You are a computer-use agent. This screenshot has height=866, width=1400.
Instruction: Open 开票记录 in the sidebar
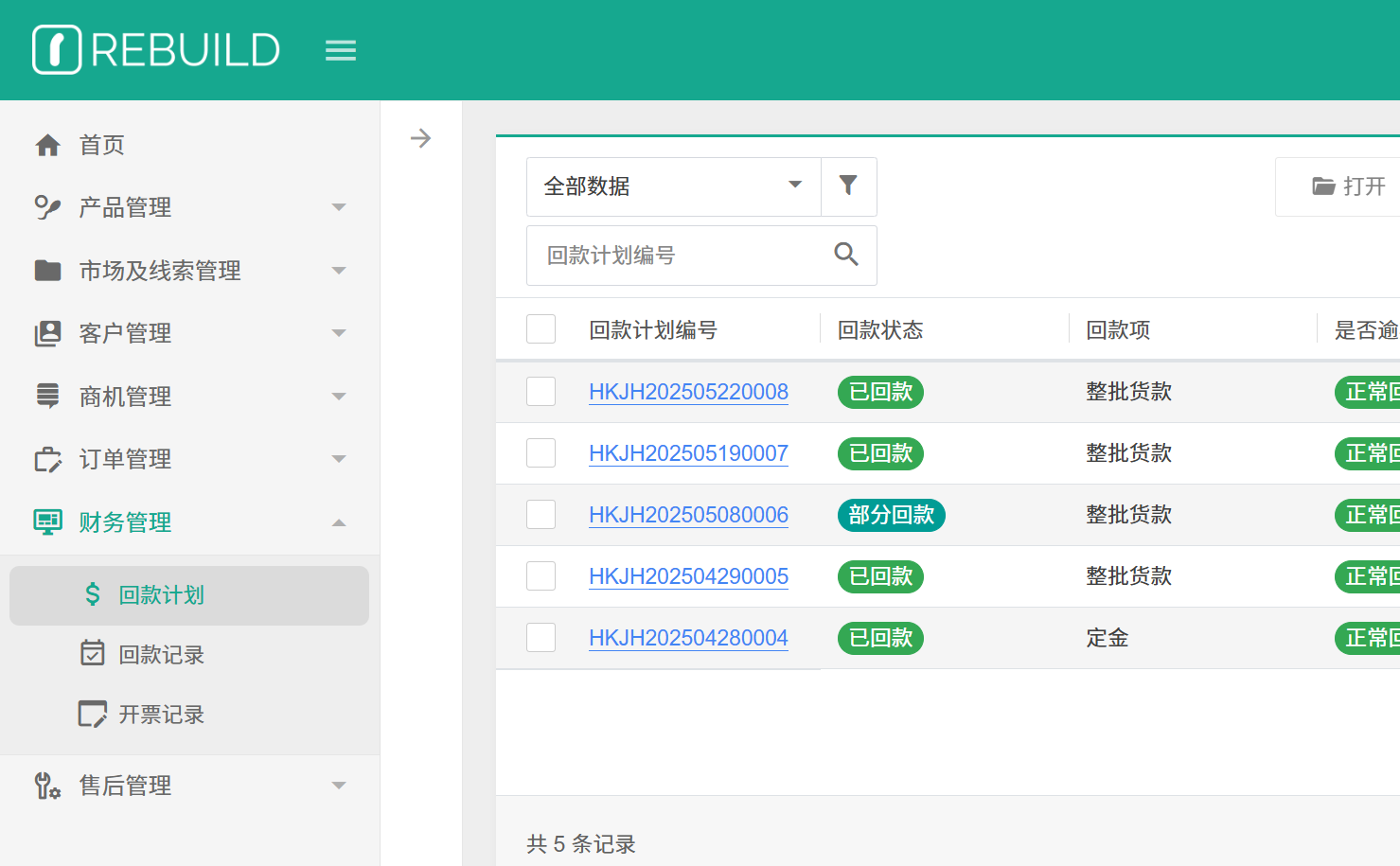click(161, 715)
